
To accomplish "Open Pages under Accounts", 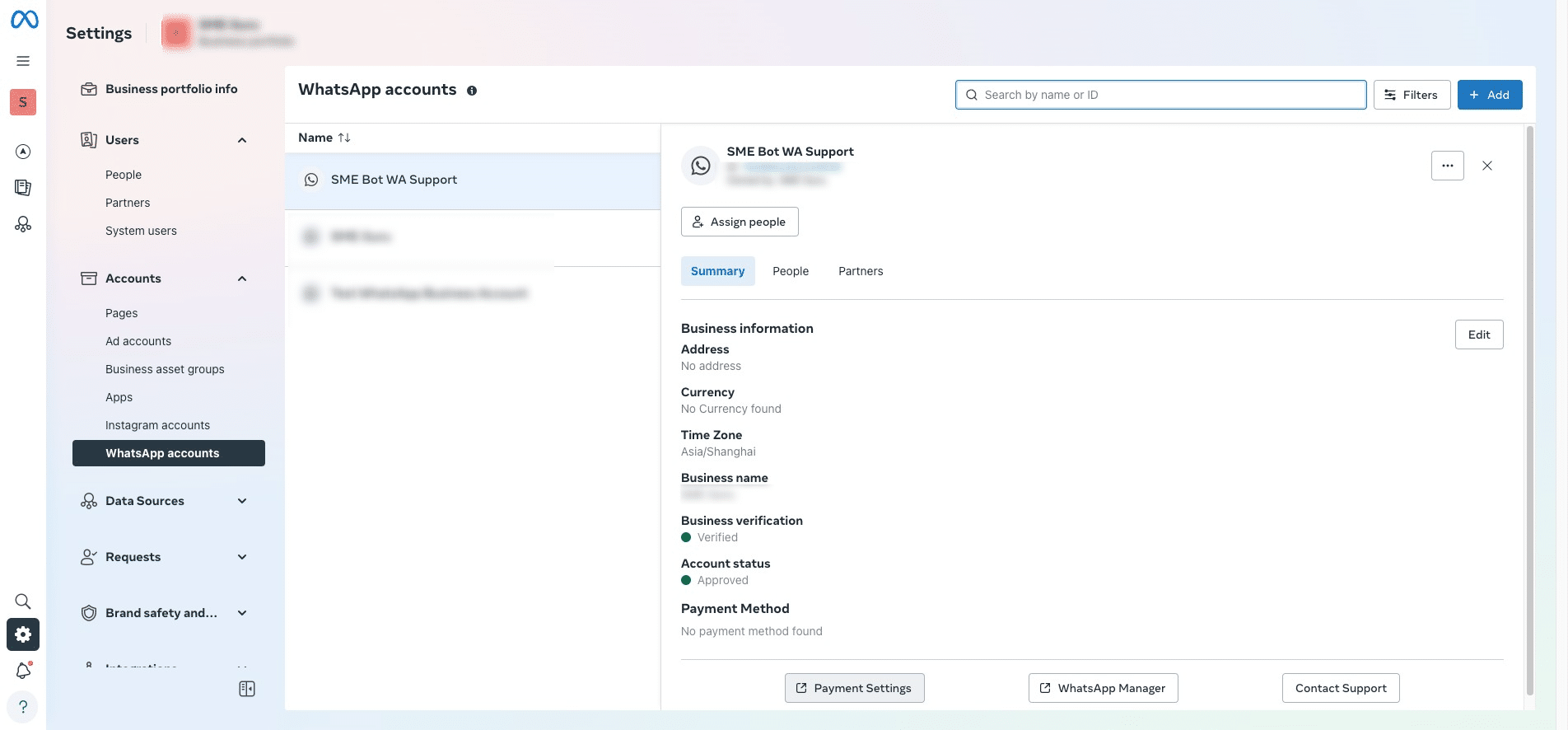I will [x=121, y=313].
